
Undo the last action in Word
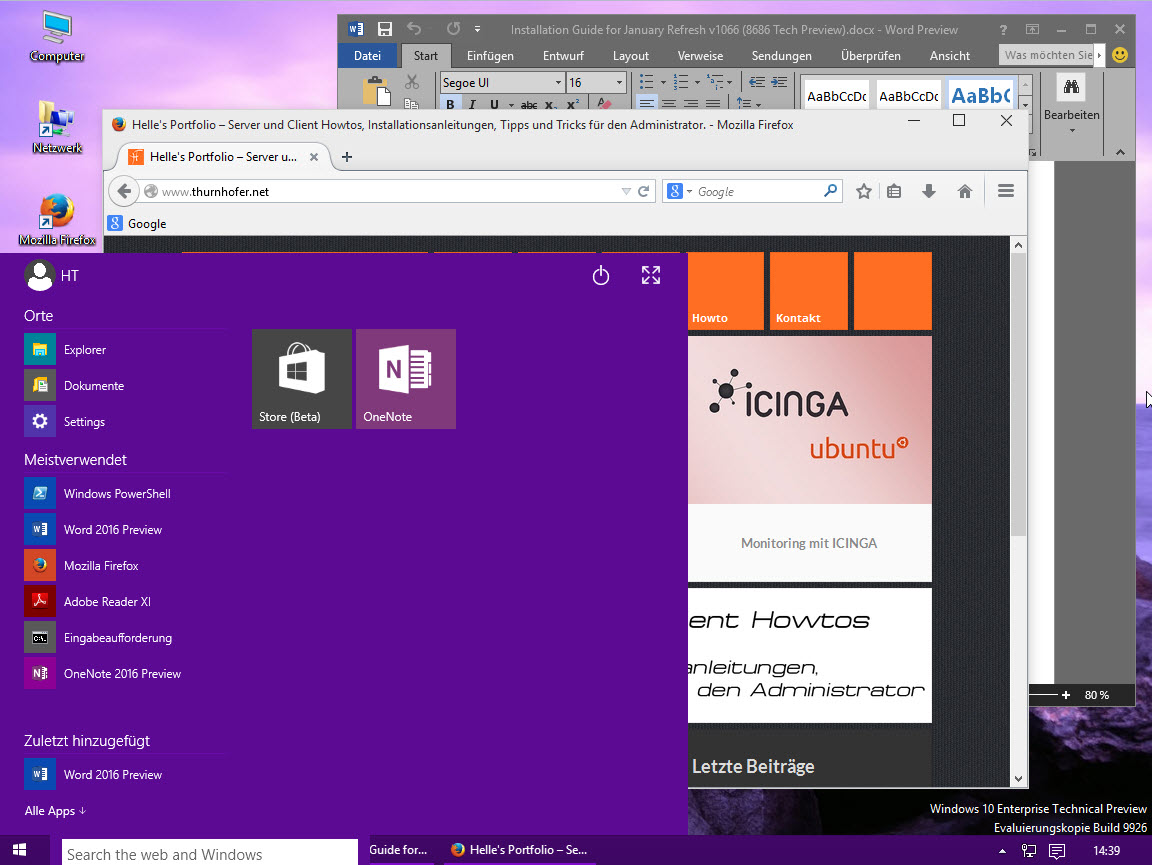[x=414, y=29]
